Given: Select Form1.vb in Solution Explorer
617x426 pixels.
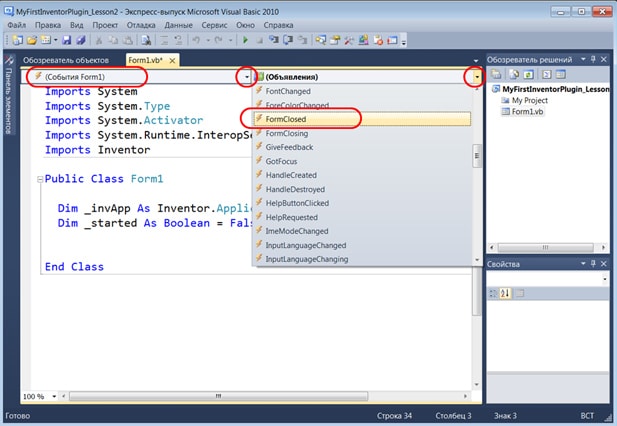Looking at the screenshot, I should click(523, 112).
